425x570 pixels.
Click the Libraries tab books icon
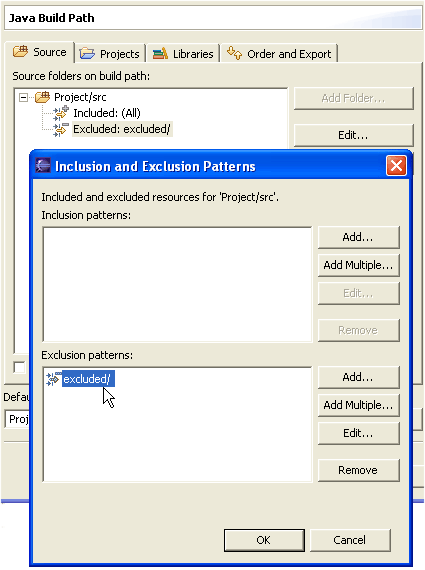click(x=160, y=54)
